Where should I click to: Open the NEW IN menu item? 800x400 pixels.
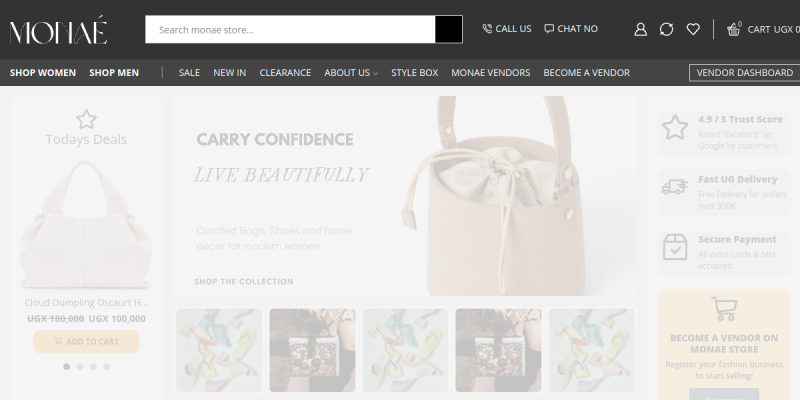pos(230,72)
